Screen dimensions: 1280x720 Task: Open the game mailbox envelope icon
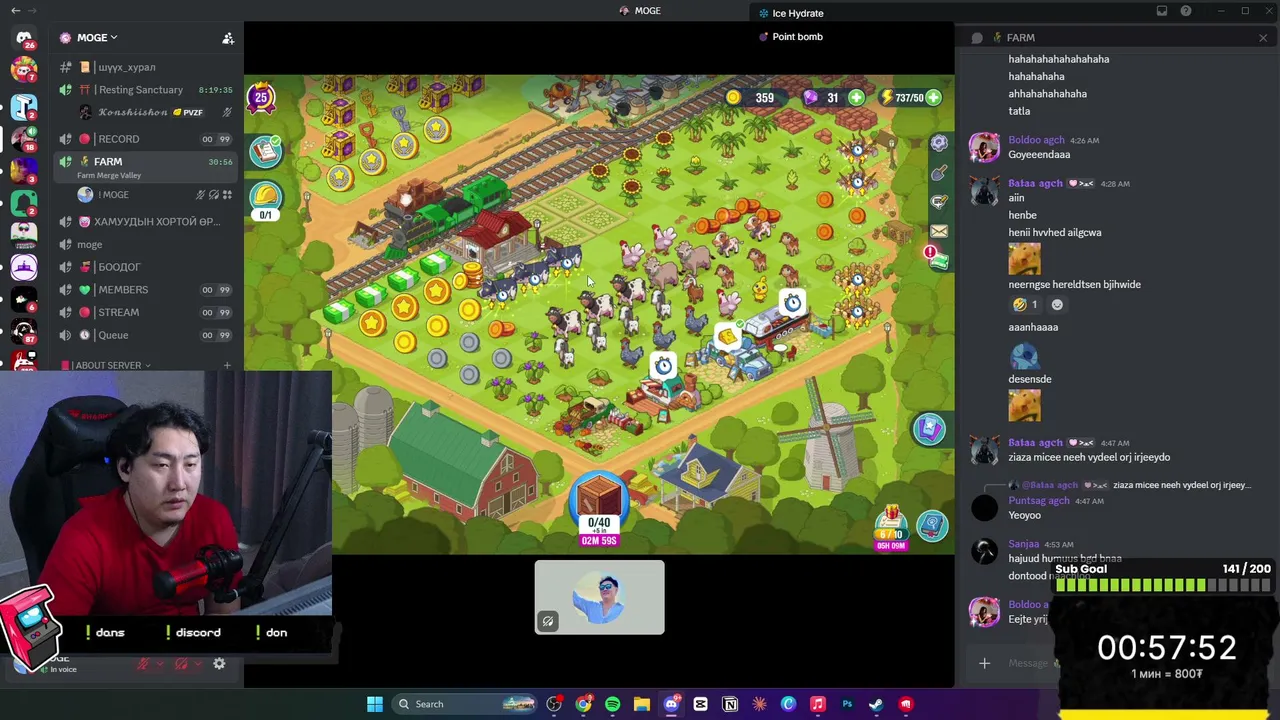point(939,231)
